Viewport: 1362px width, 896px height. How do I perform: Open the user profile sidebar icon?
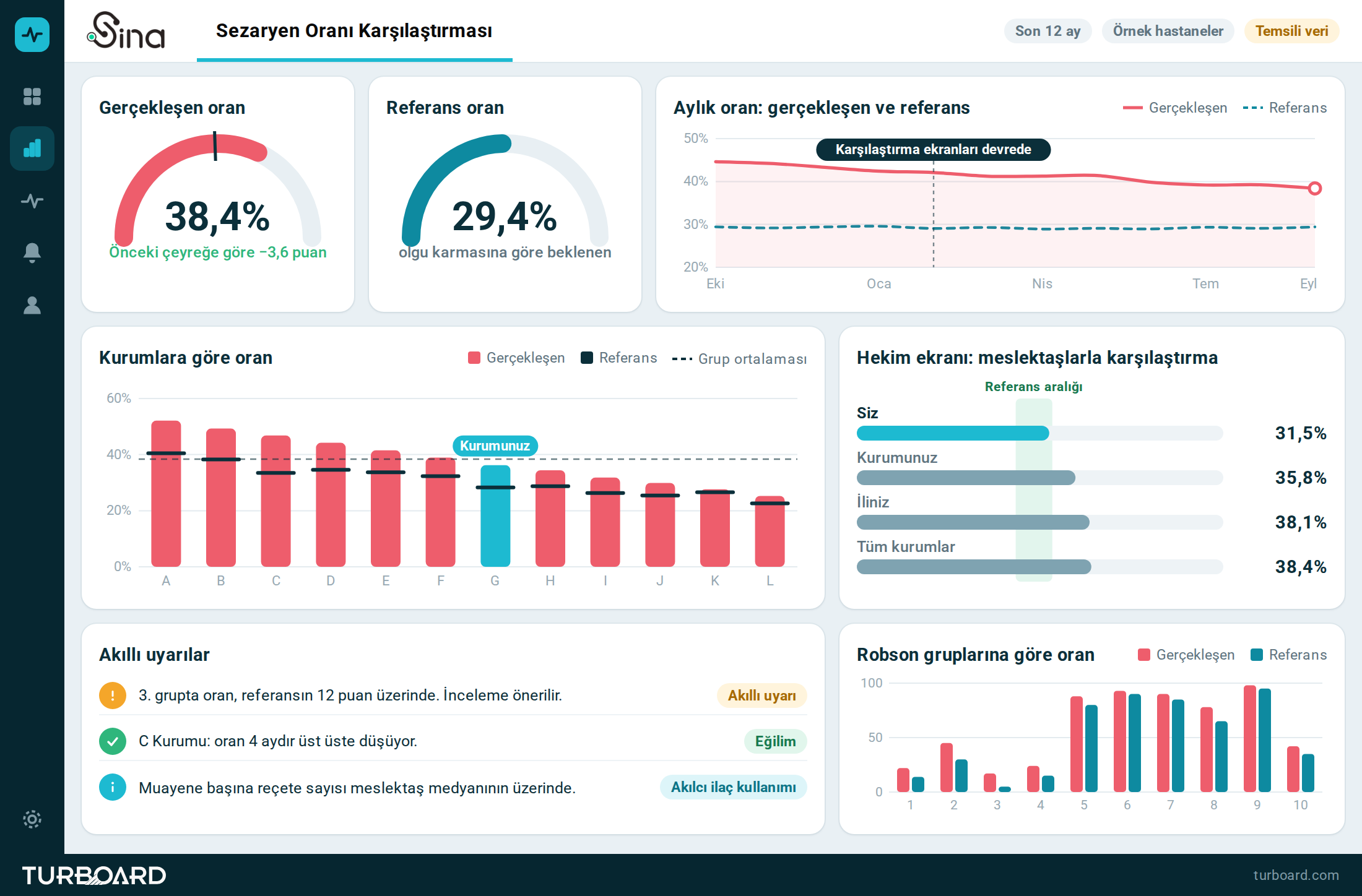[x=32, y=305]
